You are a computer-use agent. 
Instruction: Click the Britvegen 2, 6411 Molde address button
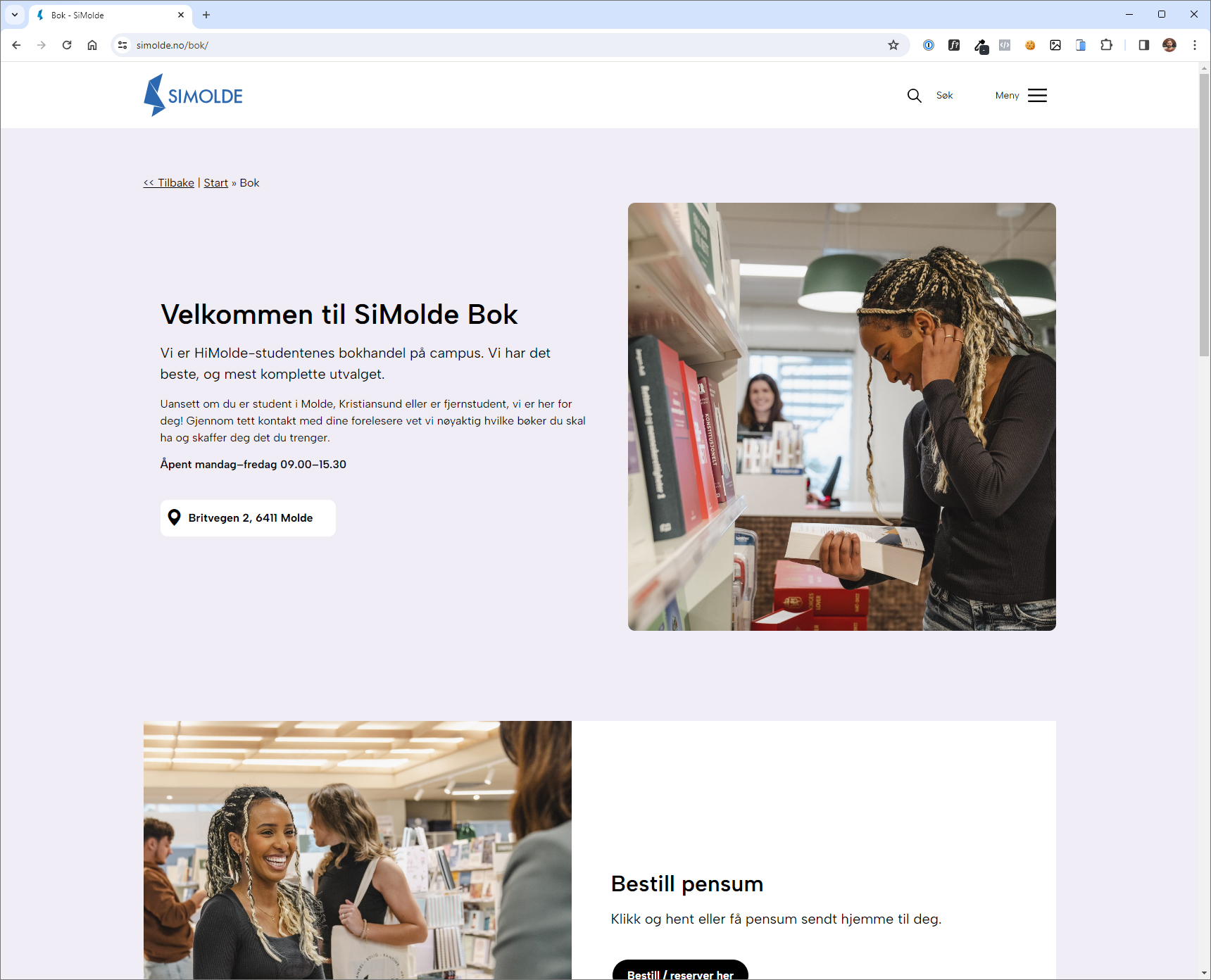pyautogui.click(x=248, y=518)
